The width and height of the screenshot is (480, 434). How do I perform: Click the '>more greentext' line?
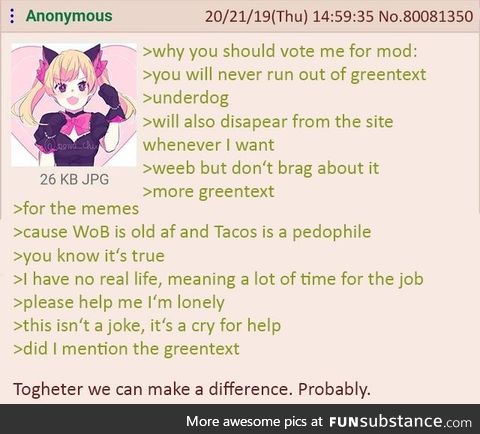pyautogui.click(x=208, y=192)
